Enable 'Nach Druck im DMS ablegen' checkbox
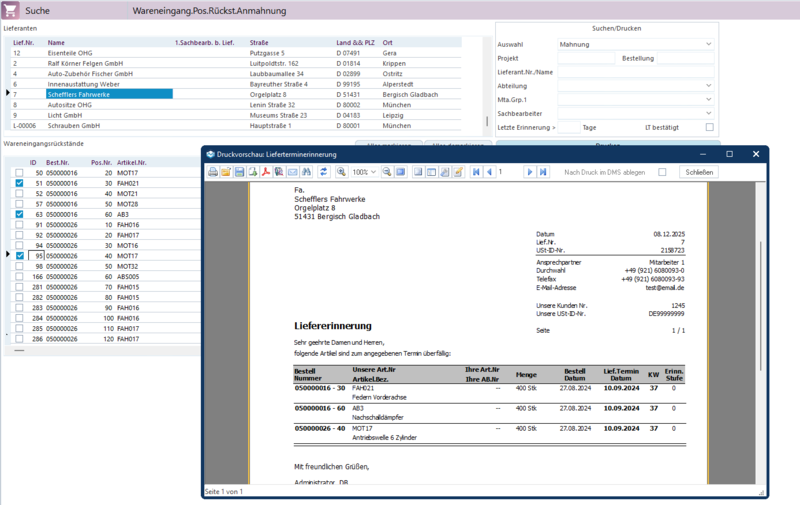 (662, 172)
